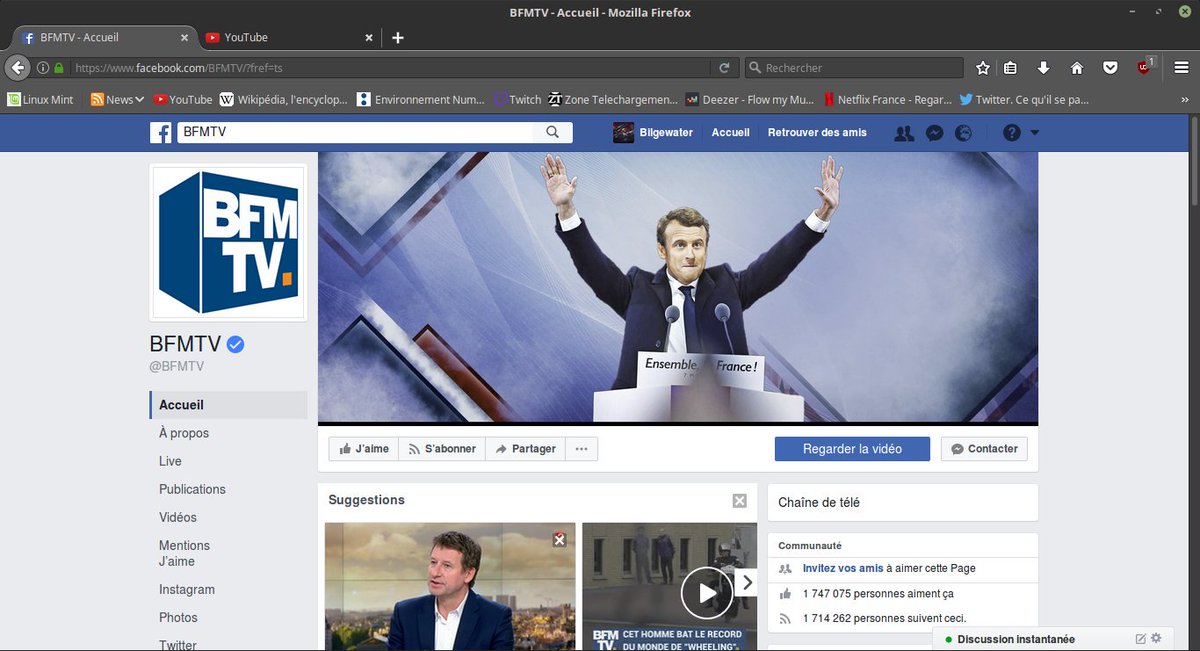Go to Accueil in Facebook top bar
Screen dimensions: 1200x651
coord(730,132)
